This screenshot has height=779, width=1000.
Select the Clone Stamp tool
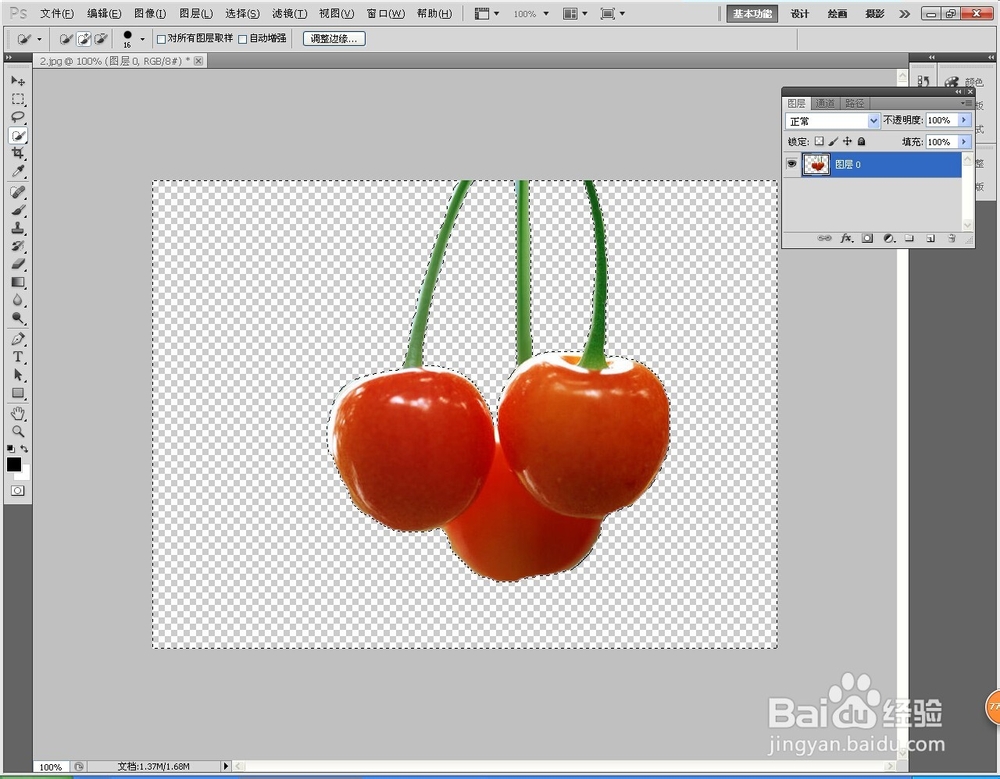[x=18, y=228]
